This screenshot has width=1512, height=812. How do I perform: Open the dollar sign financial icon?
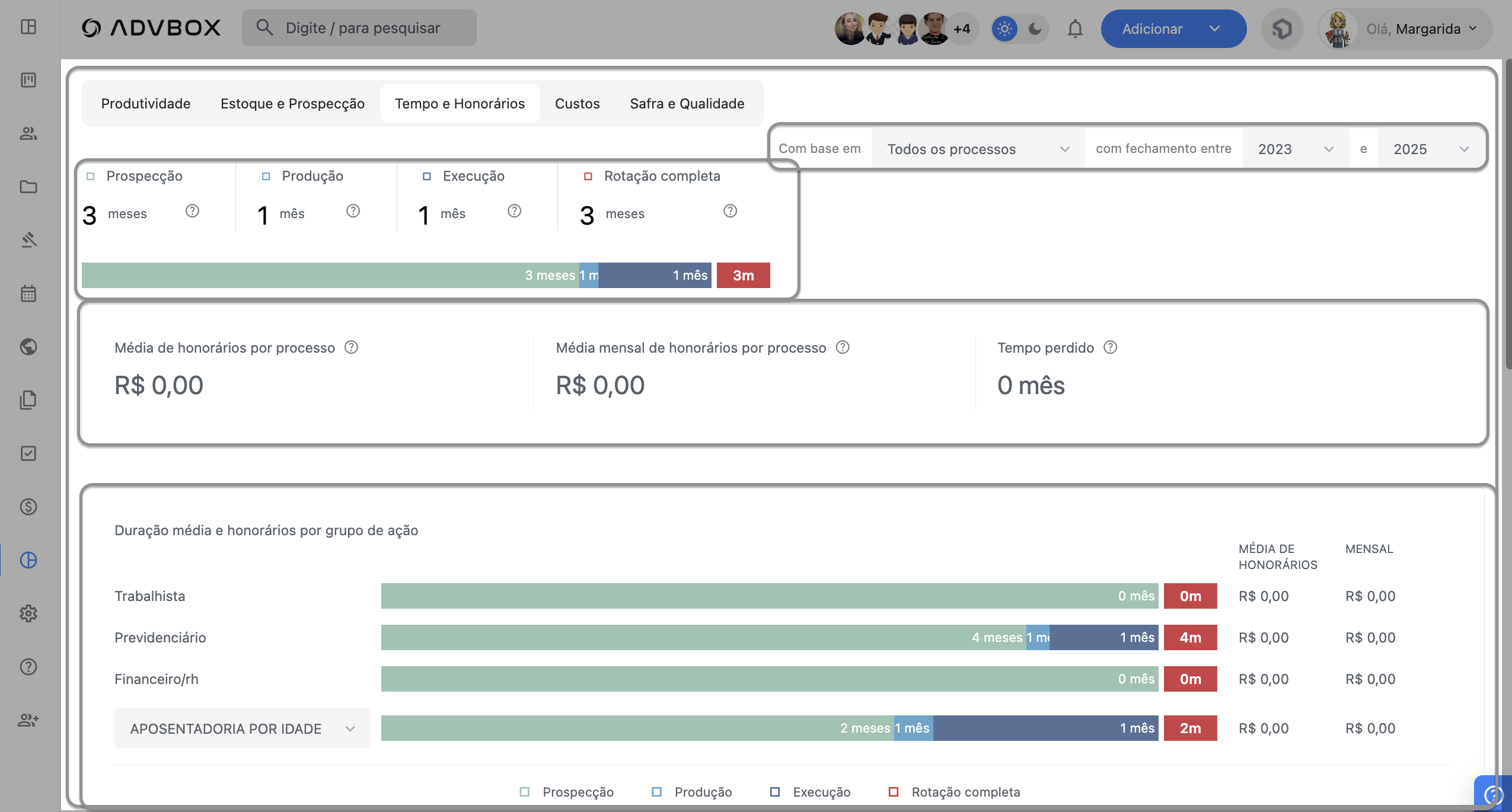point(28,507)
